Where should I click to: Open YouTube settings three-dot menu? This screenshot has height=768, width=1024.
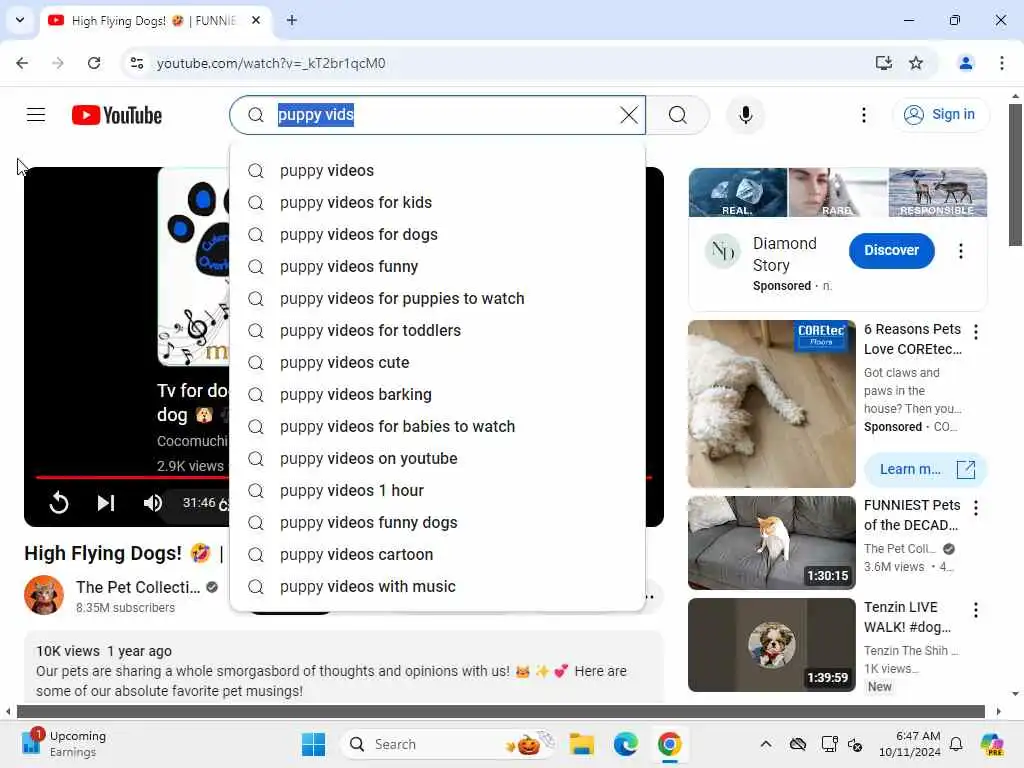coord(863,115)
